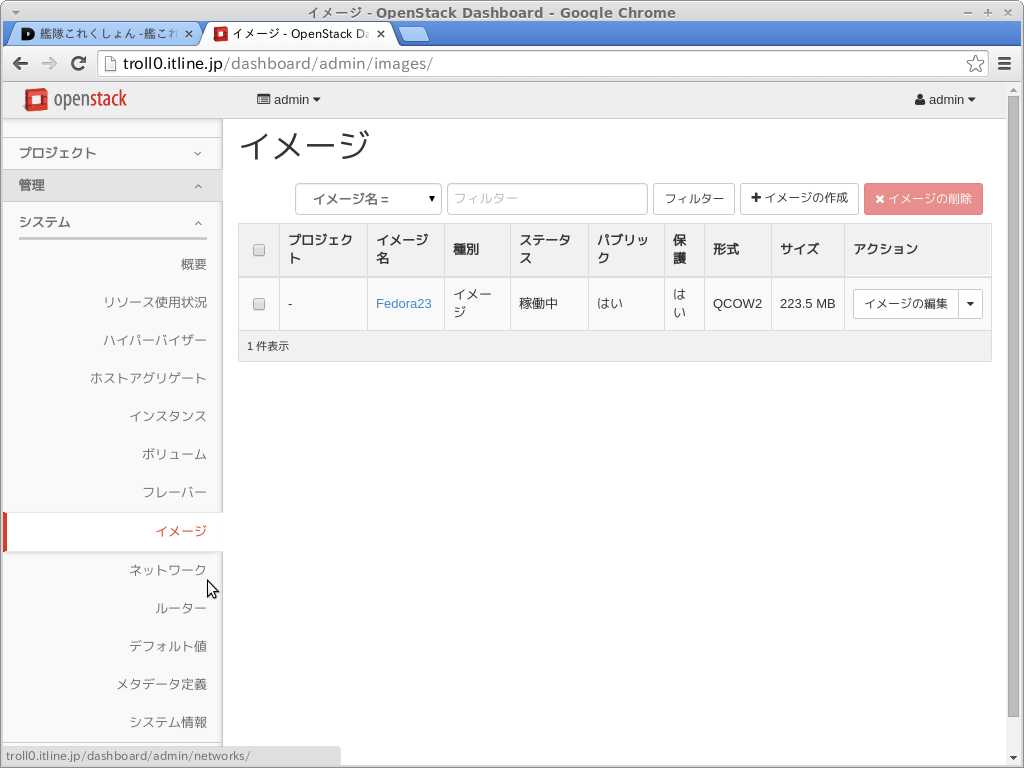Open a new browser tab
1024x768 pixels.
click(413, 34)
